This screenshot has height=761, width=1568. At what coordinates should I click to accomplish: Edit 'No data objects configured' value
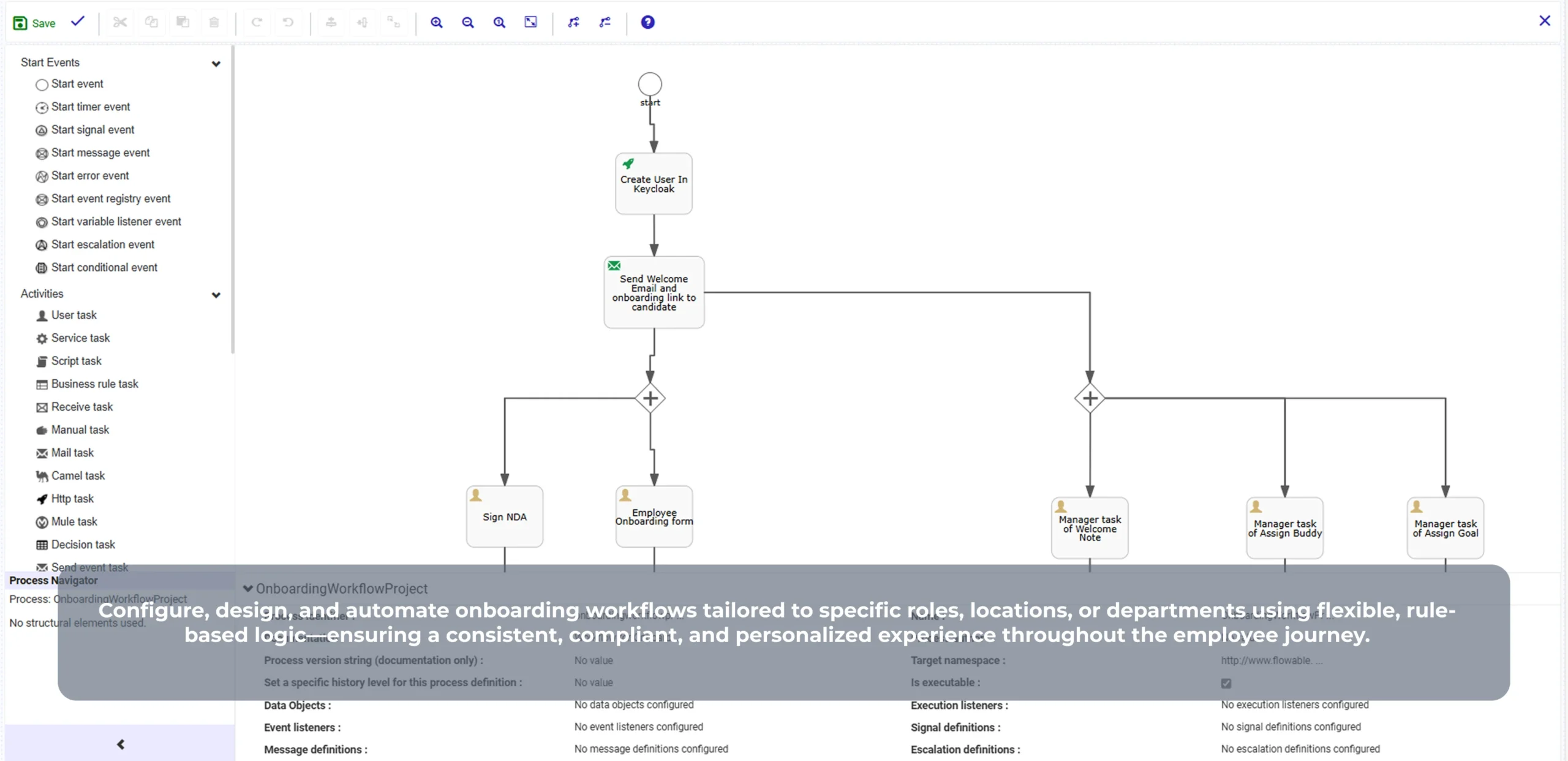pyautogui.click(x=634, y=705)
